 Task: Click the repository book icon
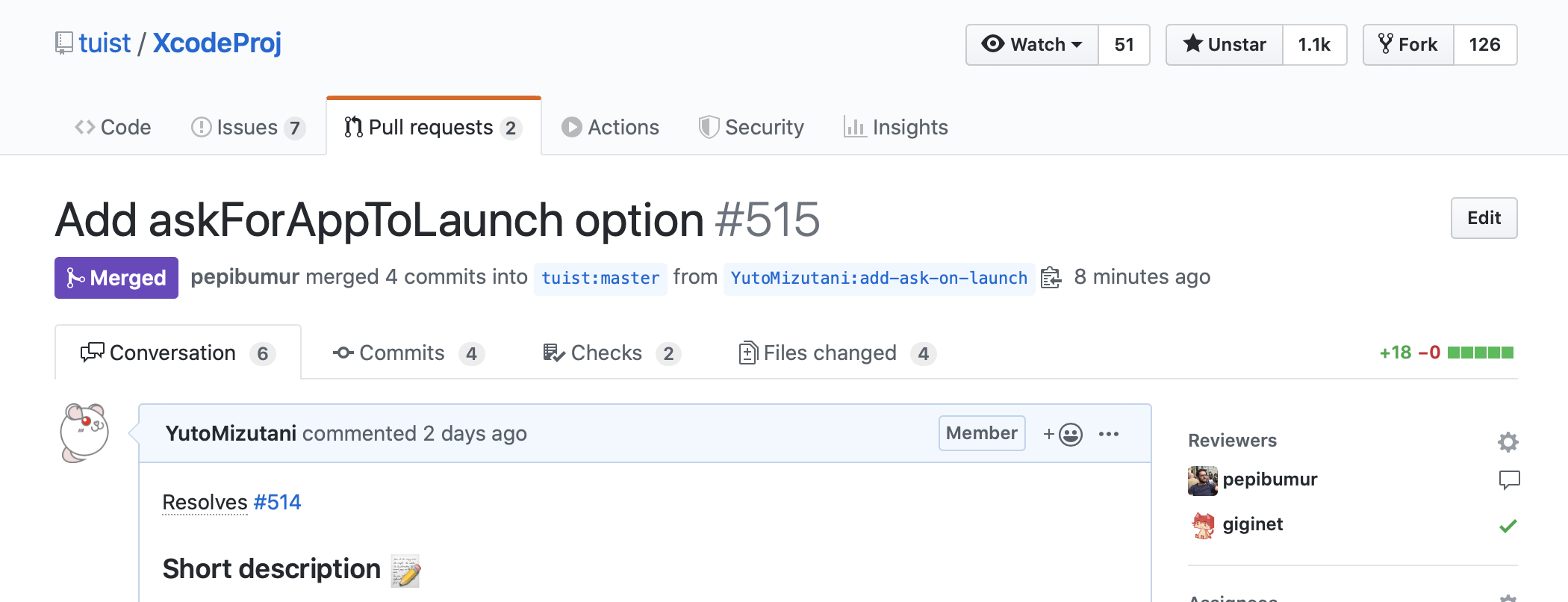pyautogui.click(x=64, y=43)
